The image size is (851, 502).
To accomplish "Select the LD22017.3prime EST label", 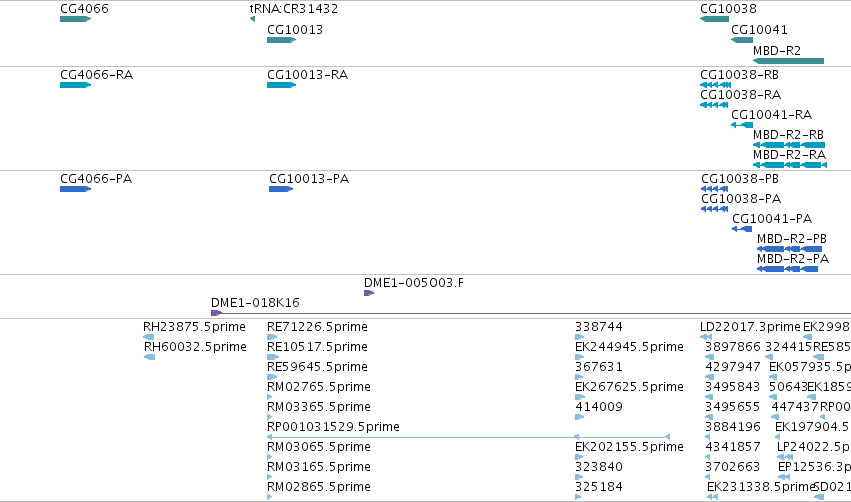I will coord(750,327).
